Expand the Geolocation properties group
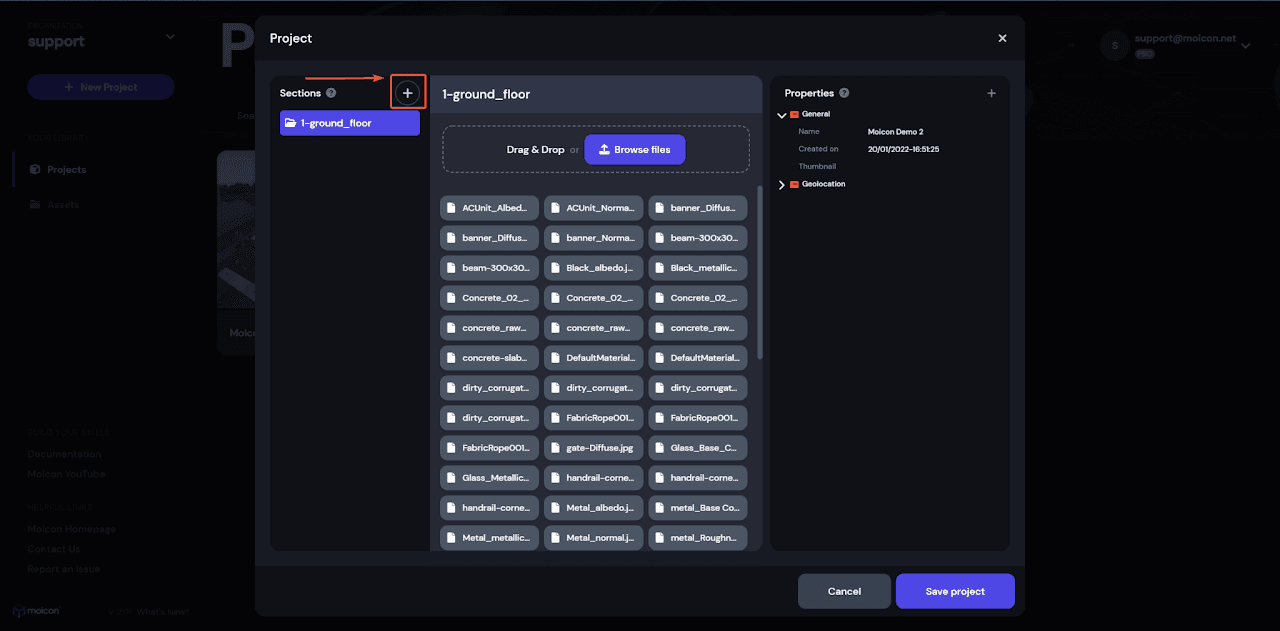 tap(782, 185)
